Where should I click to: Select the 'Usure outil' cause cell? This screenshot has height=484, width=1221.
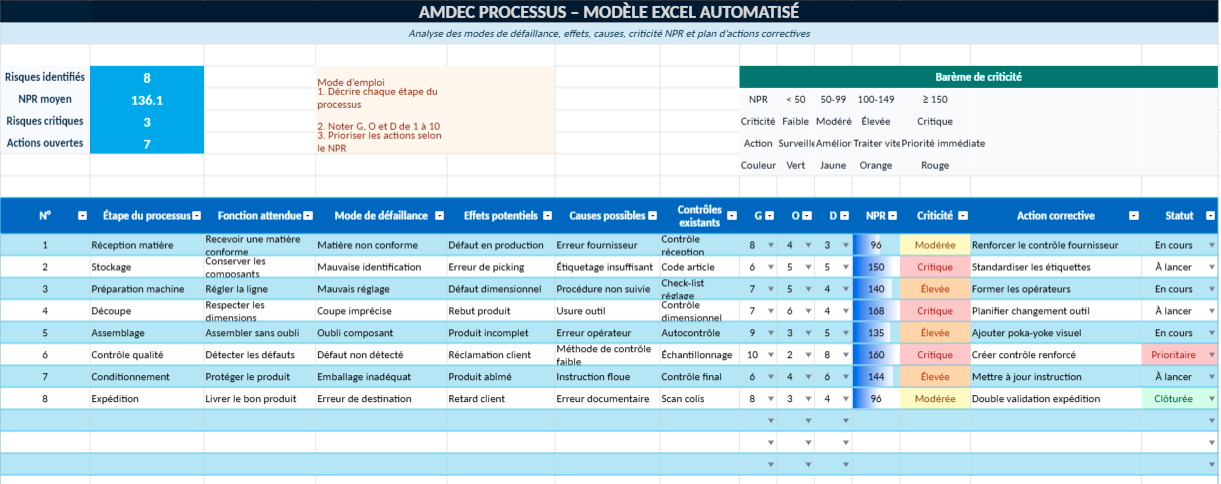coord(607,311)
